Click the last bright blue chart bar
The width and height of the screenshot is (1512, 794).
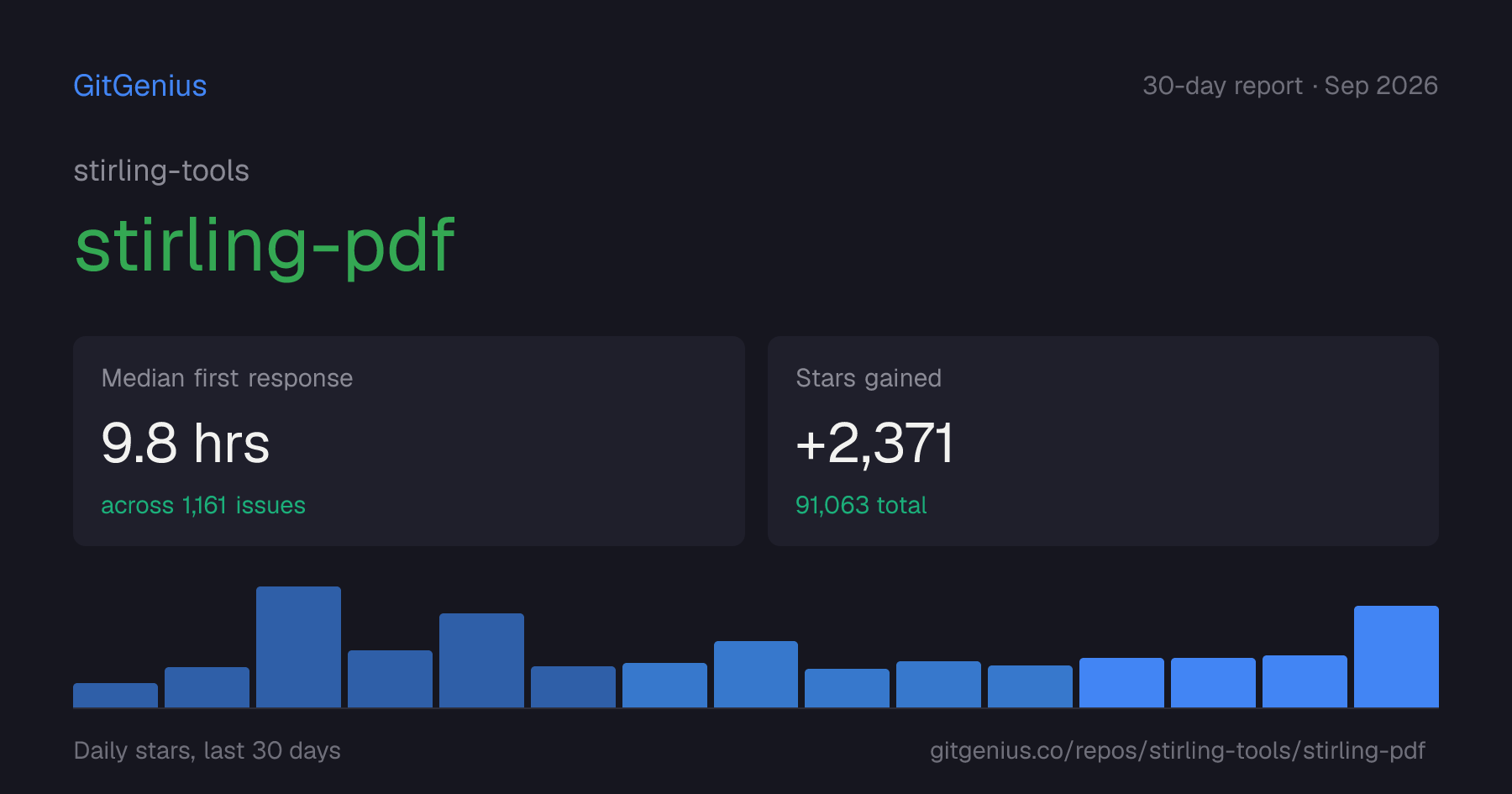tap(1396, 656)
